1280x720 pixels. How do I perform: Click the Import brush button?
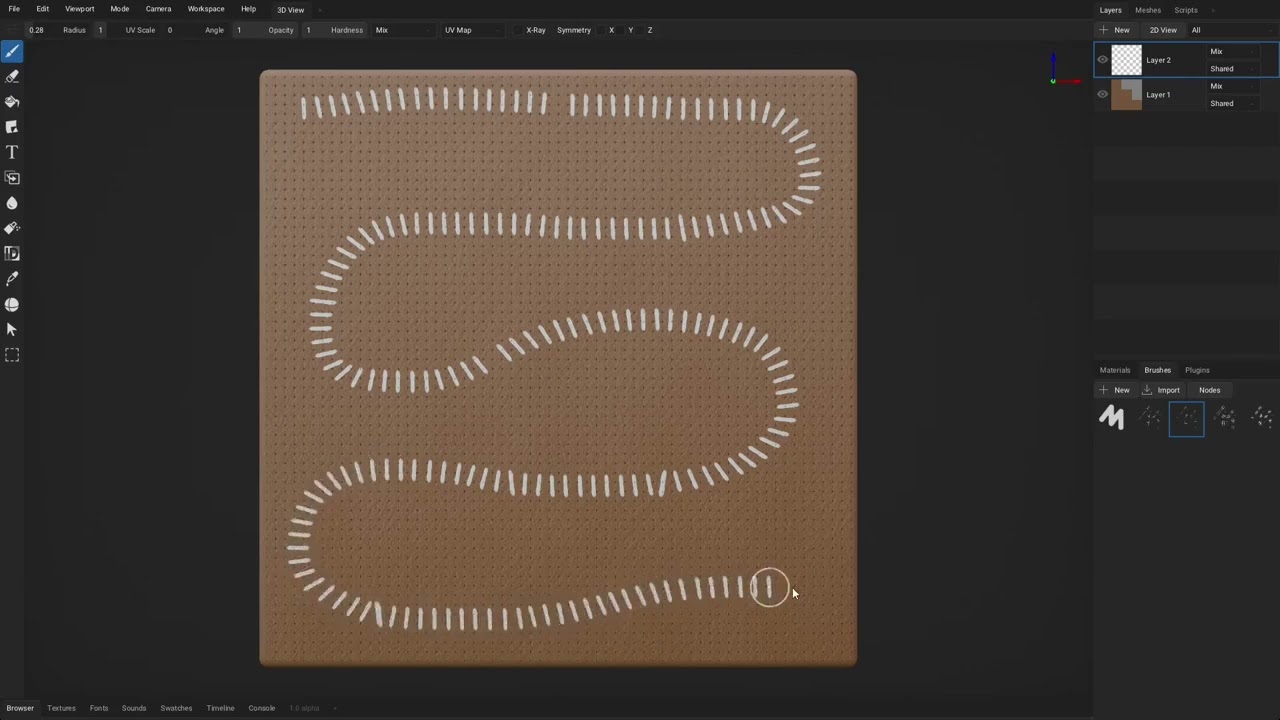point(1161,390)
